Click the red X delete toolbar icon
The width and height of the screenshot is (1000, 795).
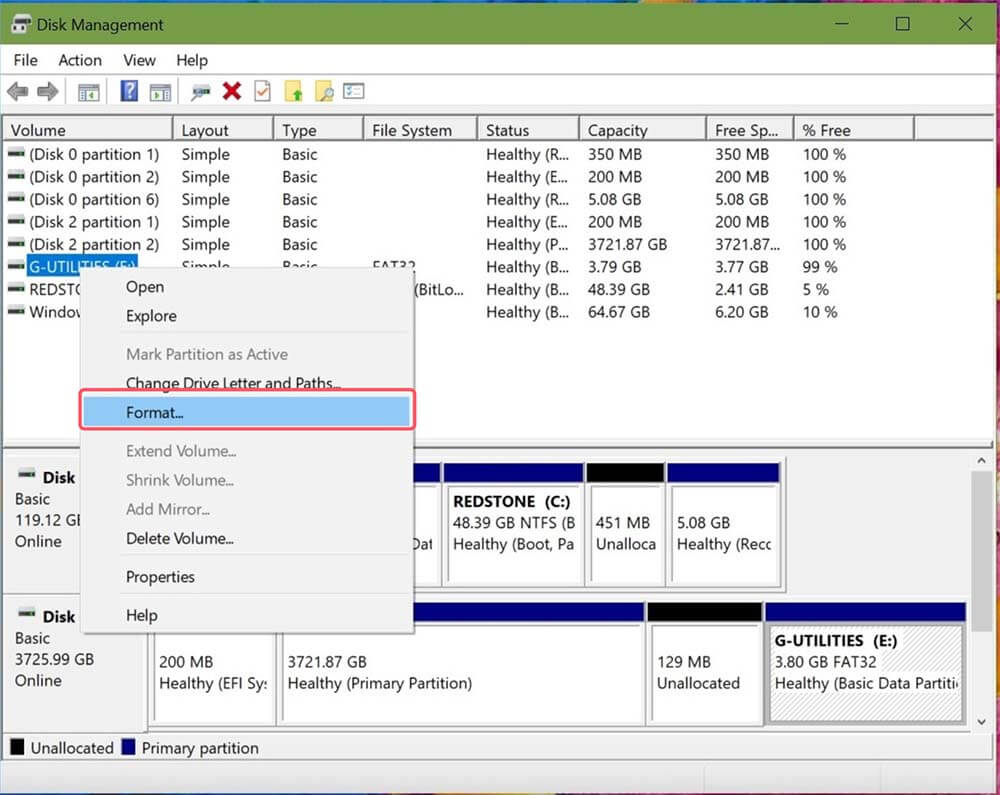(231, 91)
